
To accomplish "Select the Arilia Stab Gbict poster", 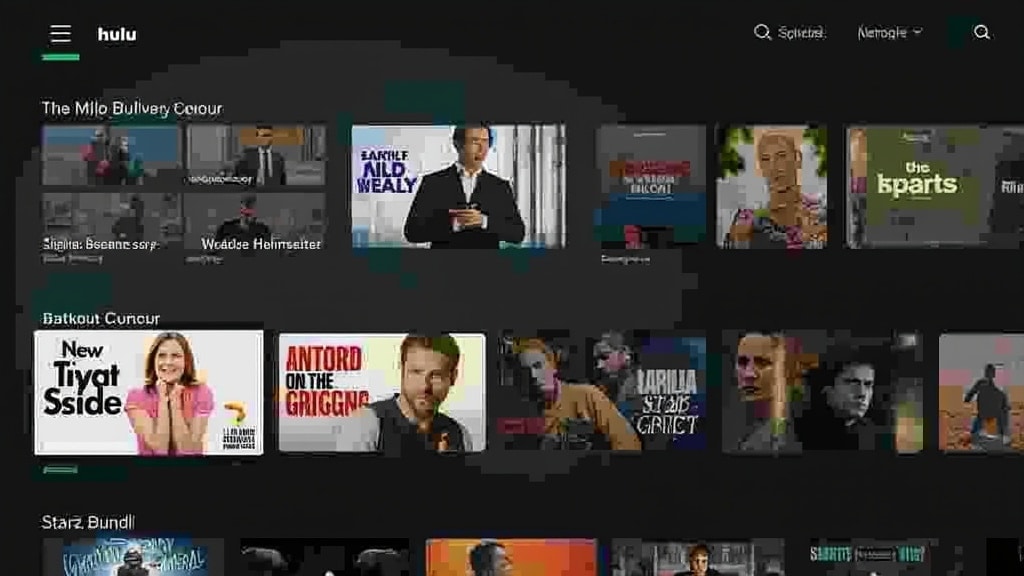I will (x=602, y=392).
